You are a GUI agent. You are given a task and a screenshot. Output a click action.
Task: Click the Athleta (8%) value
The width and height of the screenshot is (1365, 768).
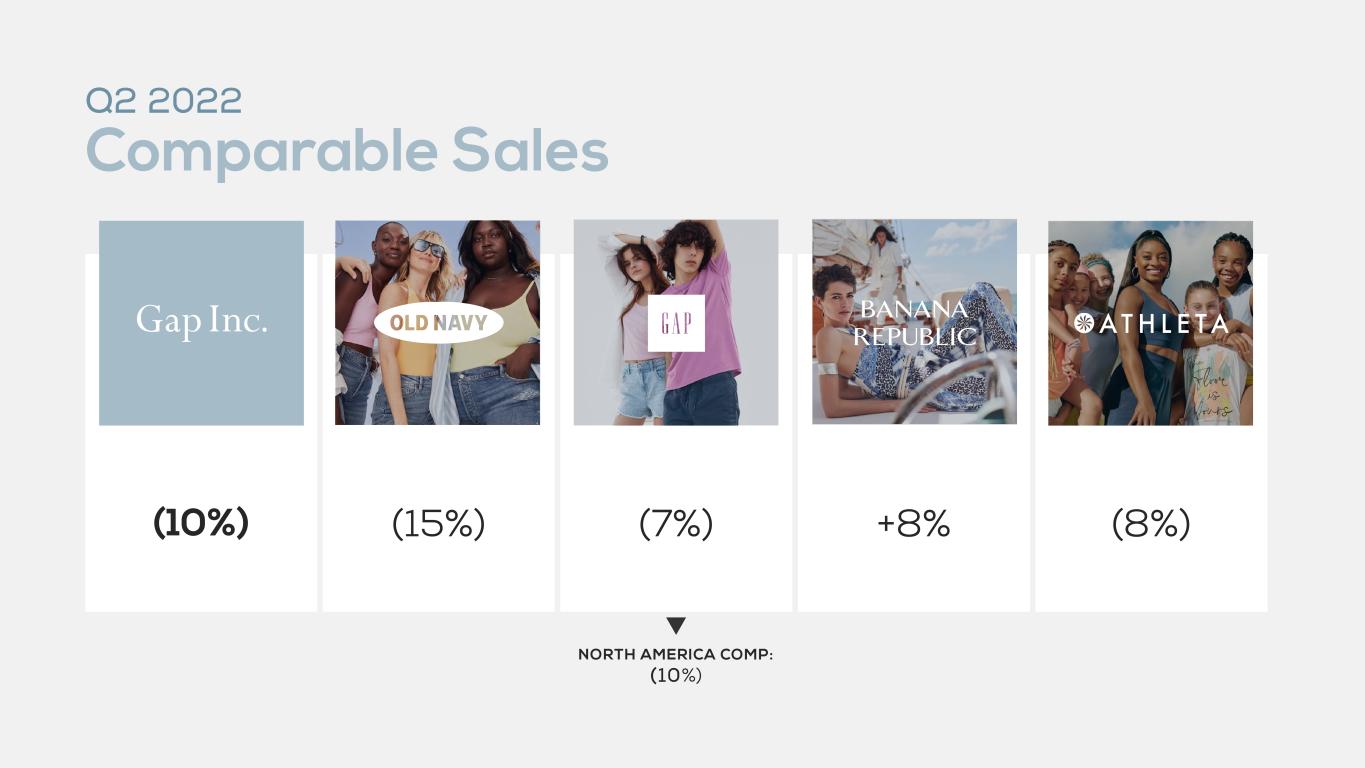tap(1151, 523)
